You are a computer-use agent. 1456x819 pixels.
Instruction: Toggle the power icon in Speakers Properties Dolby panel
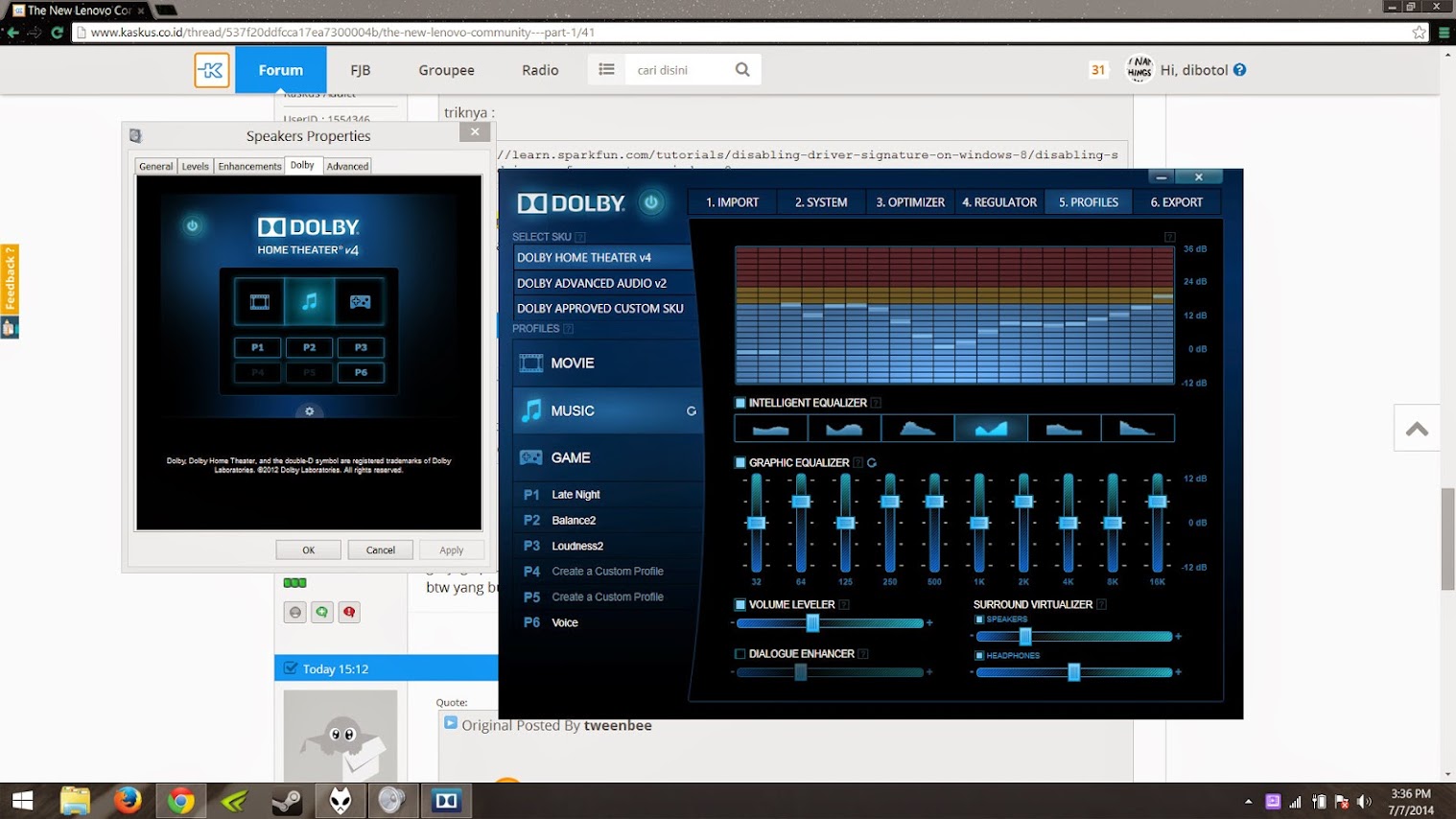192,226
